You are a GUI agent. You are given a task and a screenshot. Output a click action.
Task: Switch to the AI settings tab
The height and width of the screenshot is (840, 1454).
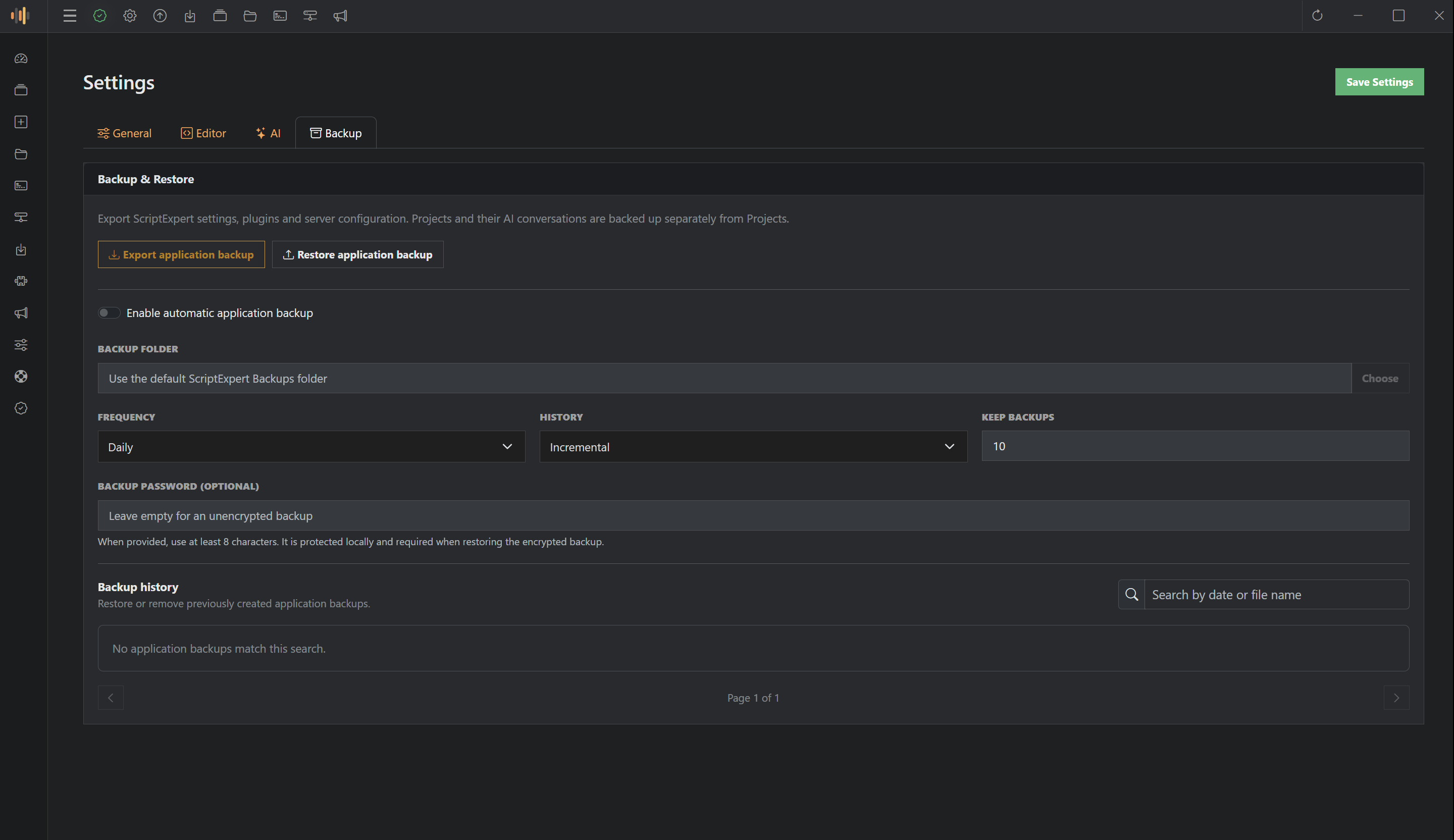[x=268, y=133]
